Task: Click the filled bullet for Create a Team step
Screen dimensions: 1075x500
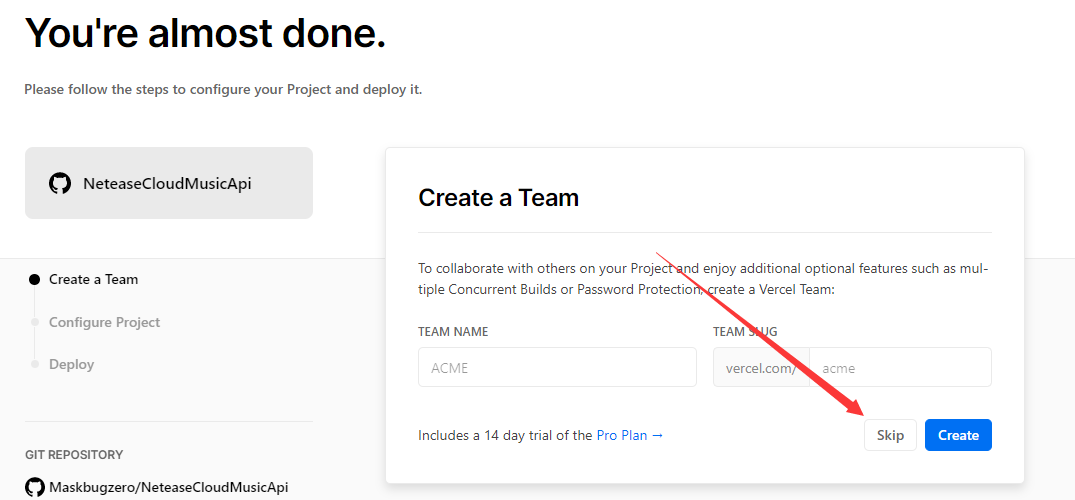Action: pyautogui.click(x=35, y=280)
